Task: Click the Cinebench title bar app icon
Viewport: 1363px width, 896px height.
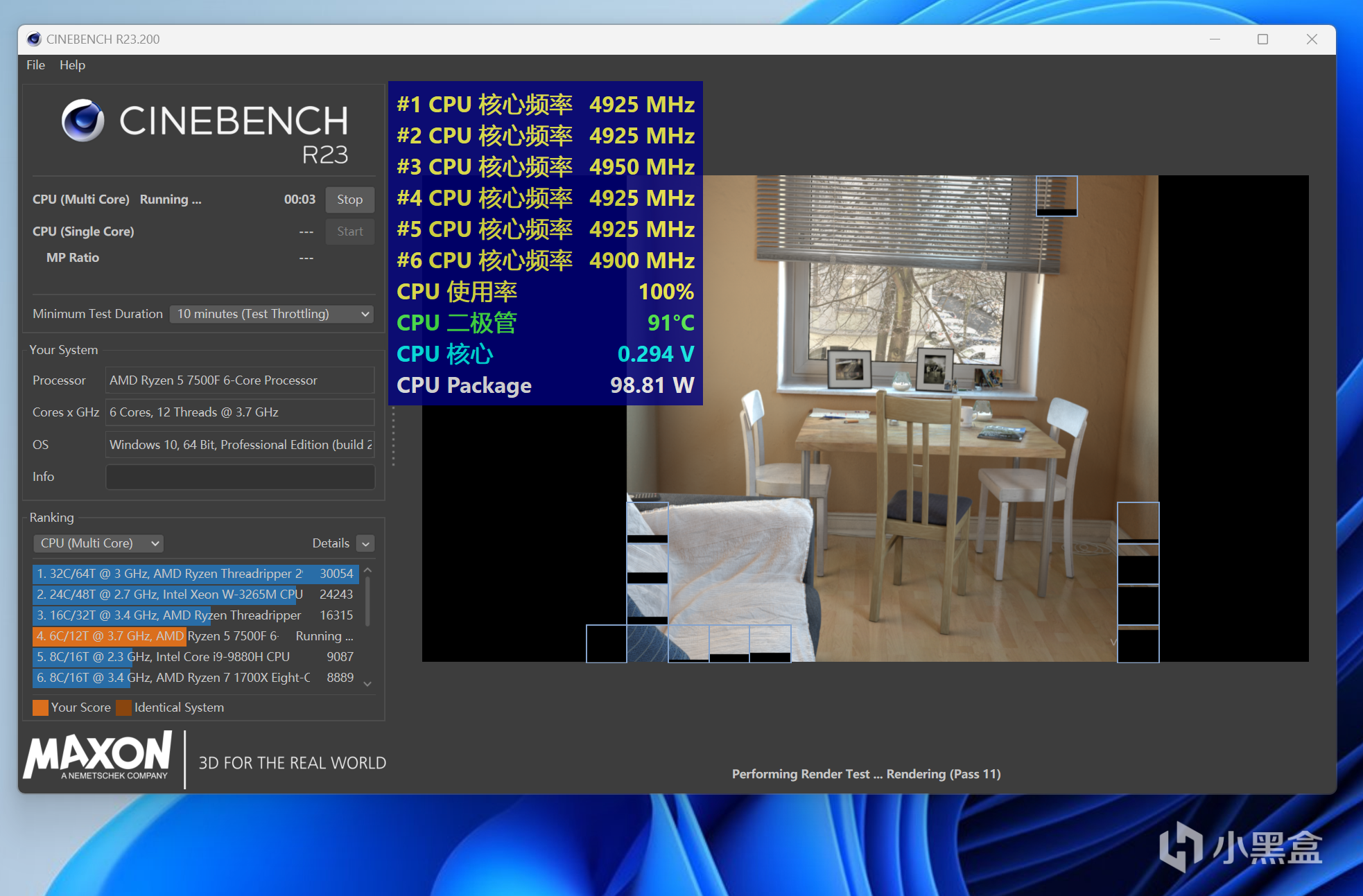Action: [34, 39]
